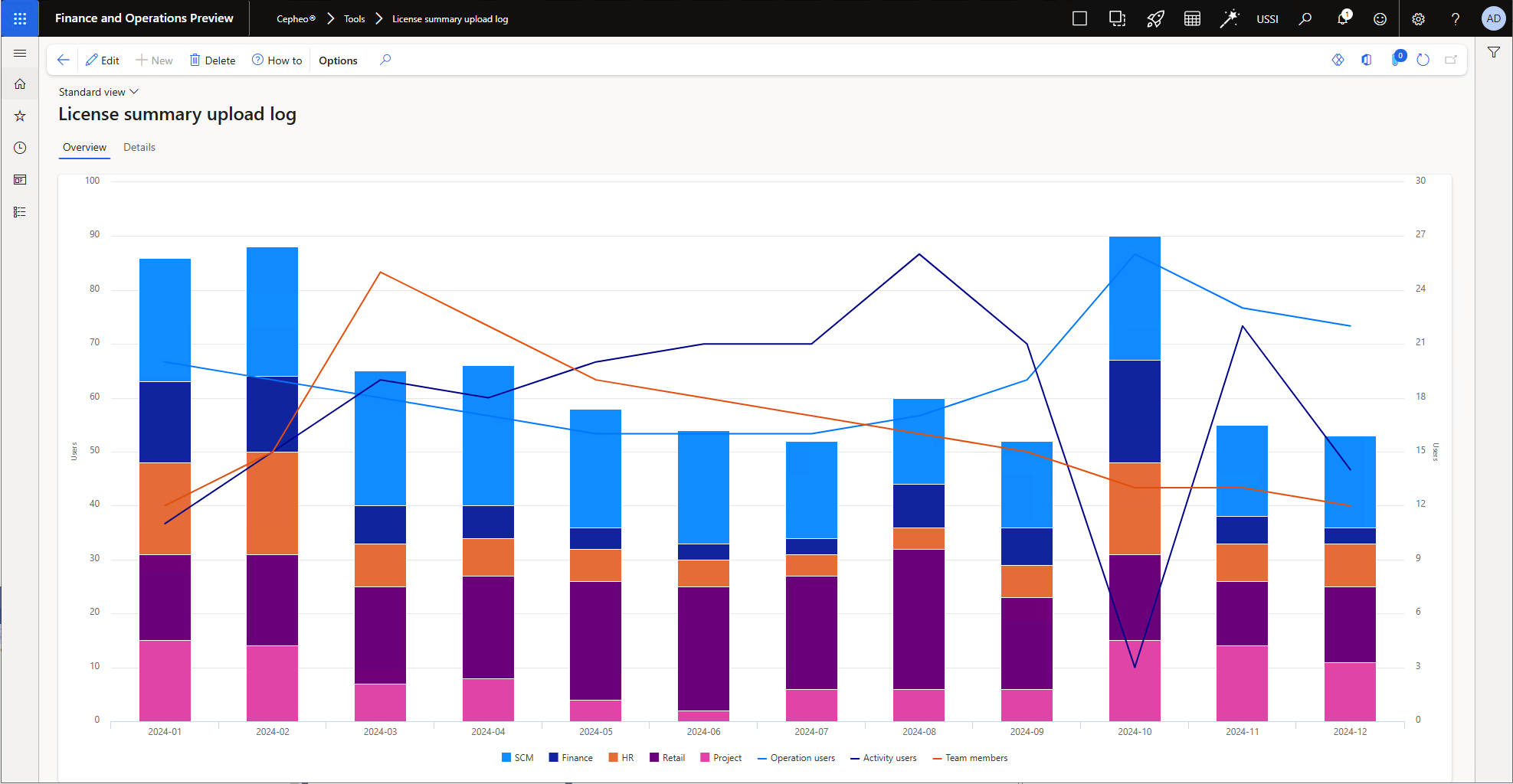Open the Favorites star in sidebar
1513x784 pixels.
tap(20, 116)
